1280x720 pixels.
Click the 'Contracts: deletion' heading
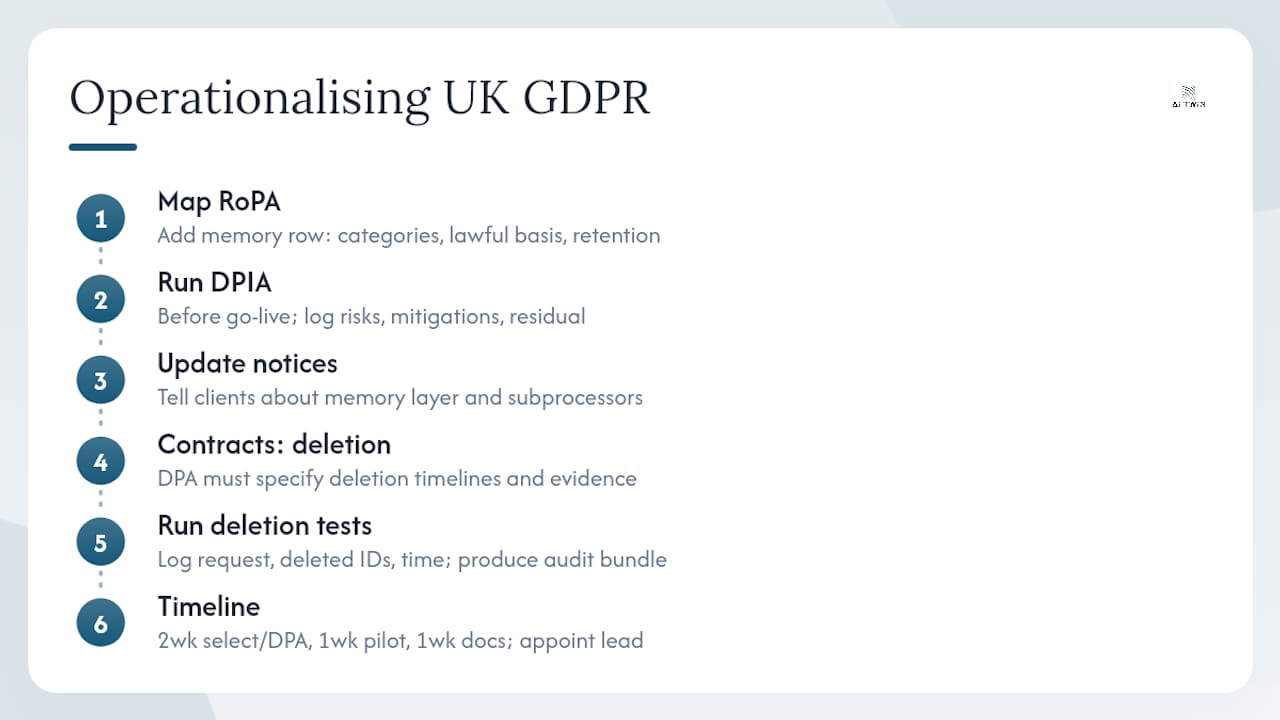[x=274, y=445]
